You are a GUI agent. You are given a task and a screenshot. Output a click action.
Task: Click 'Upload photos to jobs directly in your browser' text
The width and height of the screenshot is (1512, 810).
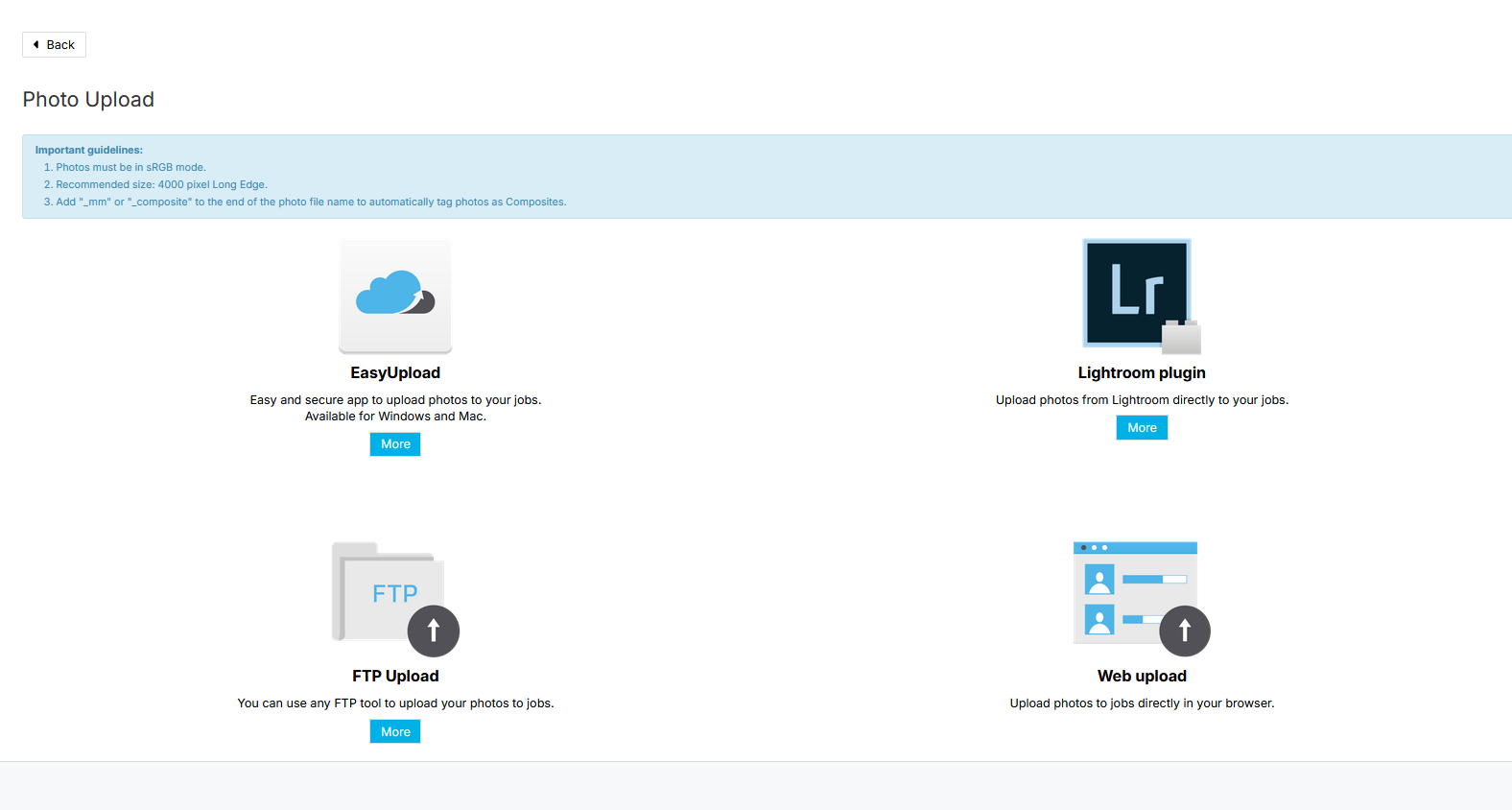1142,703
